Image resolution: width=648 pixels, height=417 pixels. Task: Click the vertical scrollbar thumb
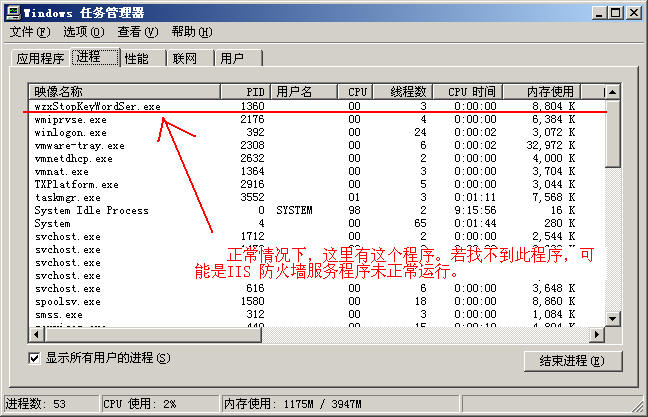(x=612, y=133)
